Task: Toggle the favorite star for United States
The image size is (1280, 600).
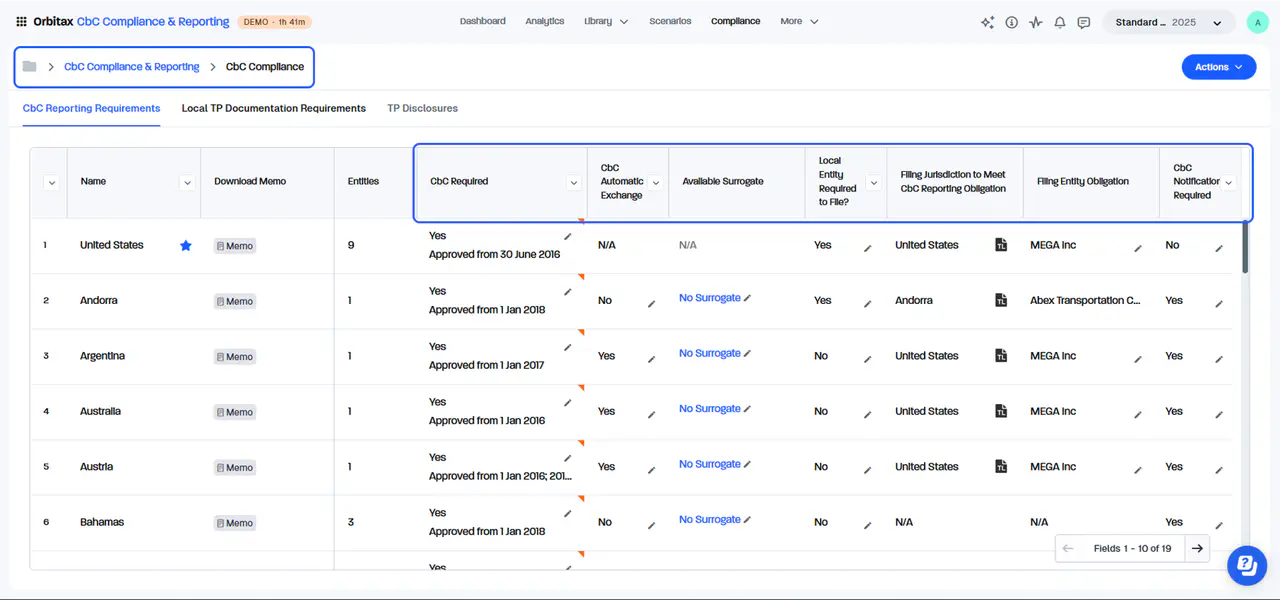Action: tap(185, 245)
